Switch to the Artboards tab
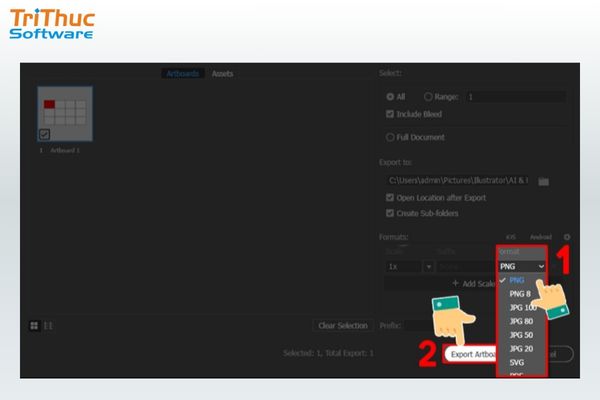The height and width of the screenshot is (400, 600). coord(183,73)
